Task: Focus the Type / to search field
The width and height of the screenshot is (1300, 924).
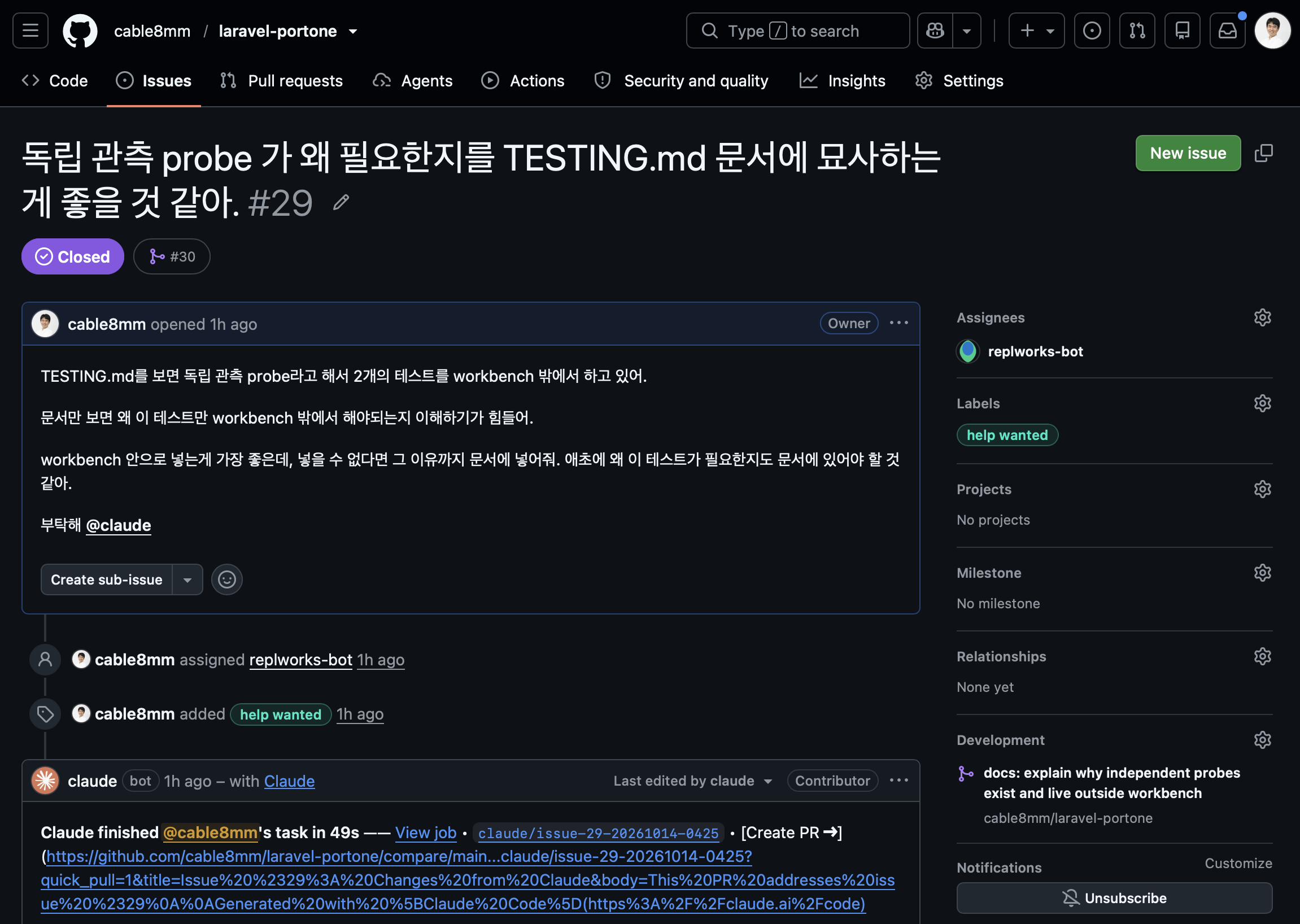Action: pos(797,30)
